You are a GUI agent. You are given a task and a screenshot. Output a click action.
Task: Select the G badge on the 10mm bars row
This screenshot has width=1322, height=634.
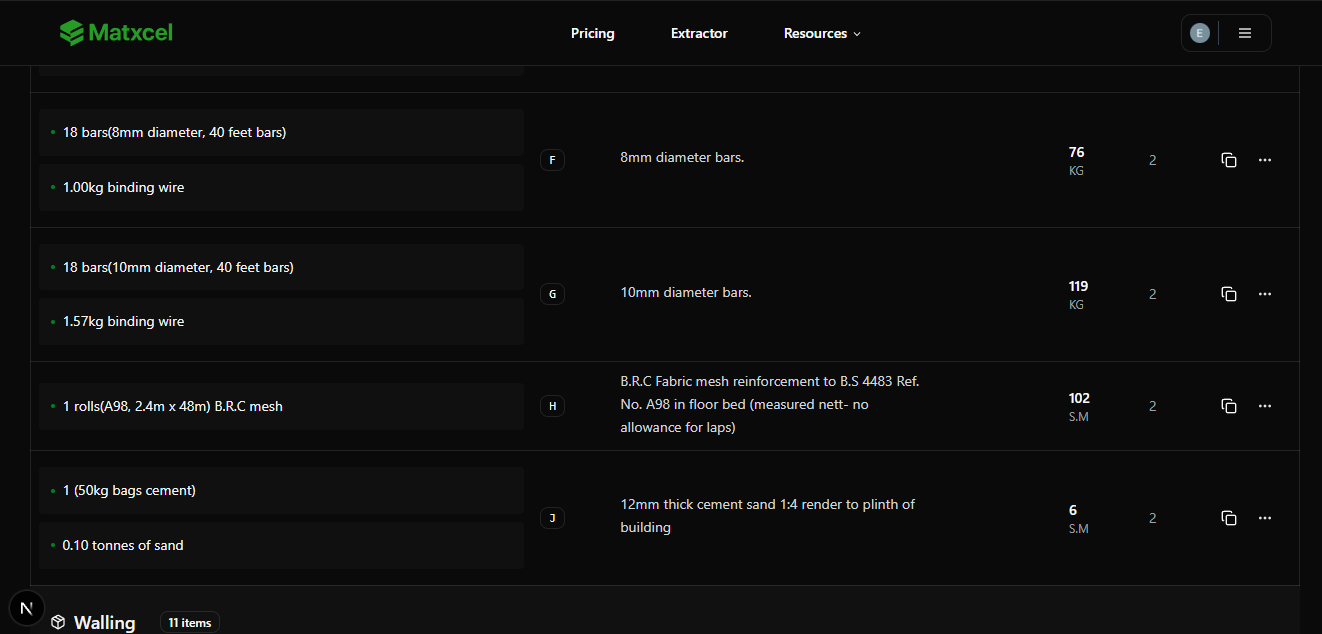coord(552,293)
